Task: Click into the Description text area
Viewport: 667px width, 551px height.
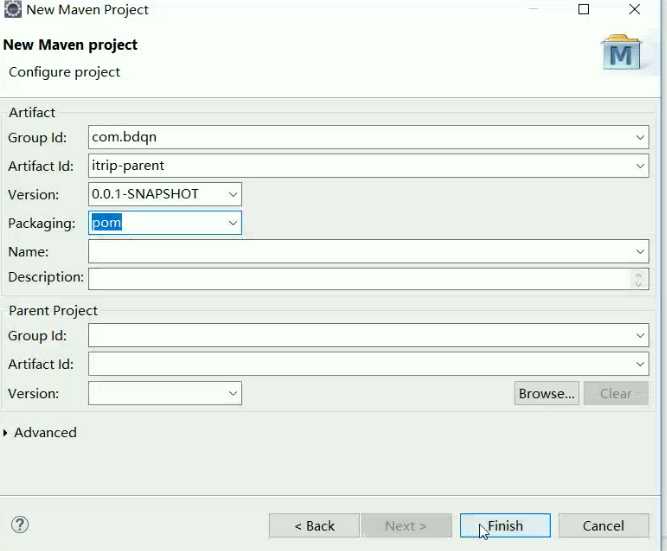Action: pyautogui.click(x=368, y=279)
